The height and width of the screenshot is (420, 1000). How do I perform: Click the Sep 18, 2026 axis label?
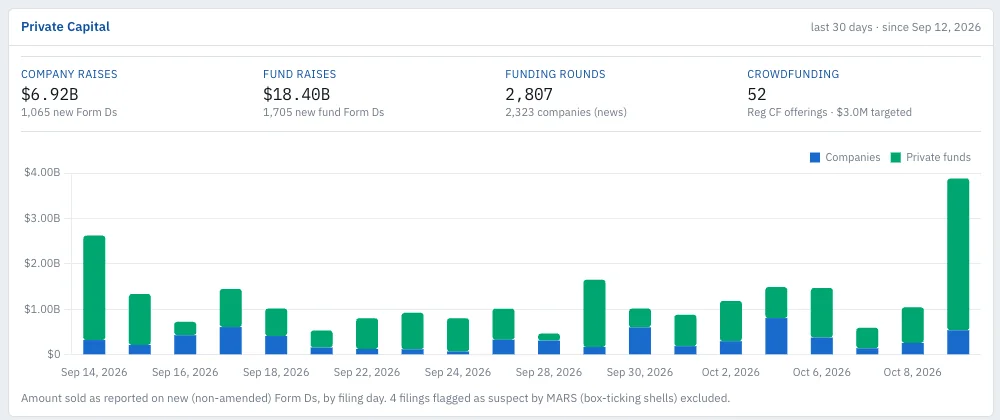[276, 372]
